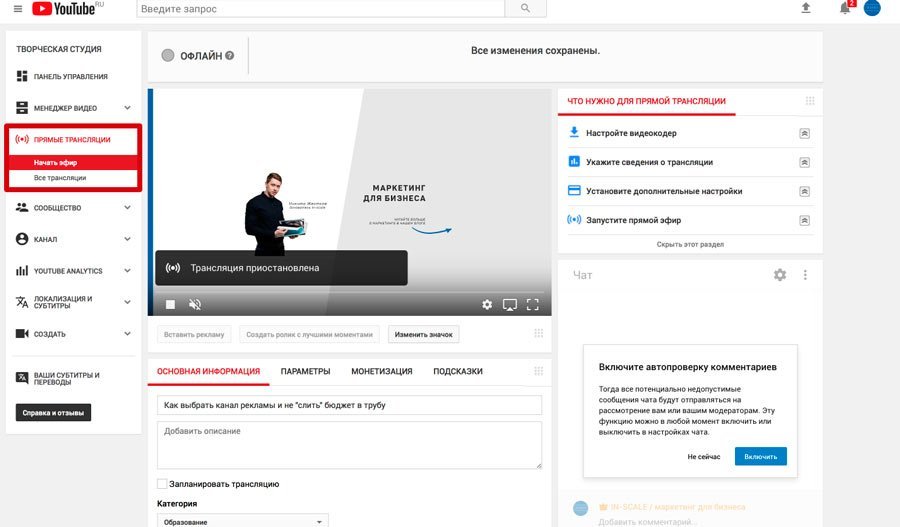Expand the Менеджер видео section
Screen dimensions: 900x527
tap(127, 107)
